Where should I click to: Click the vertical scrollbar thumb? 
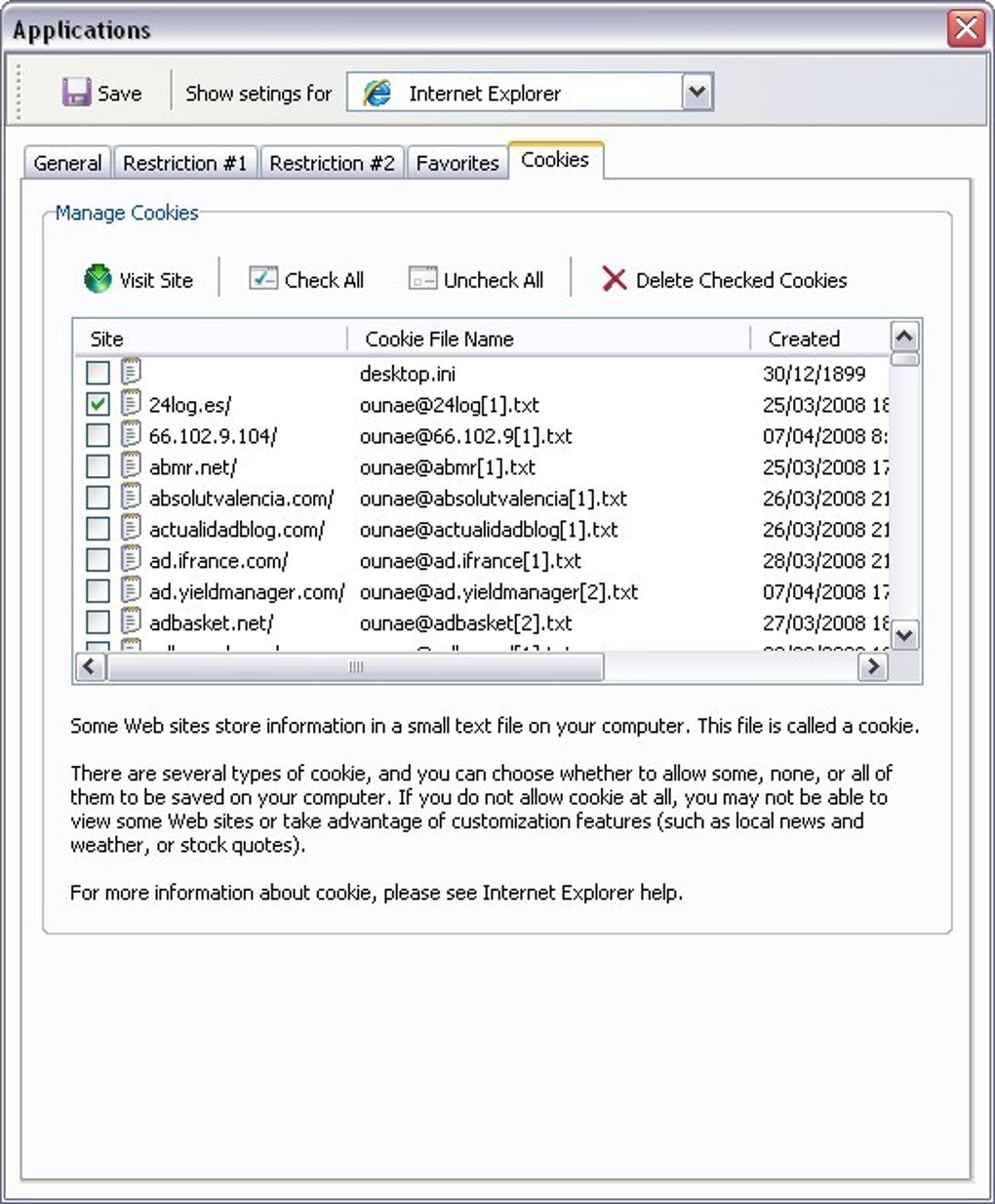click(x=904, y=359)
